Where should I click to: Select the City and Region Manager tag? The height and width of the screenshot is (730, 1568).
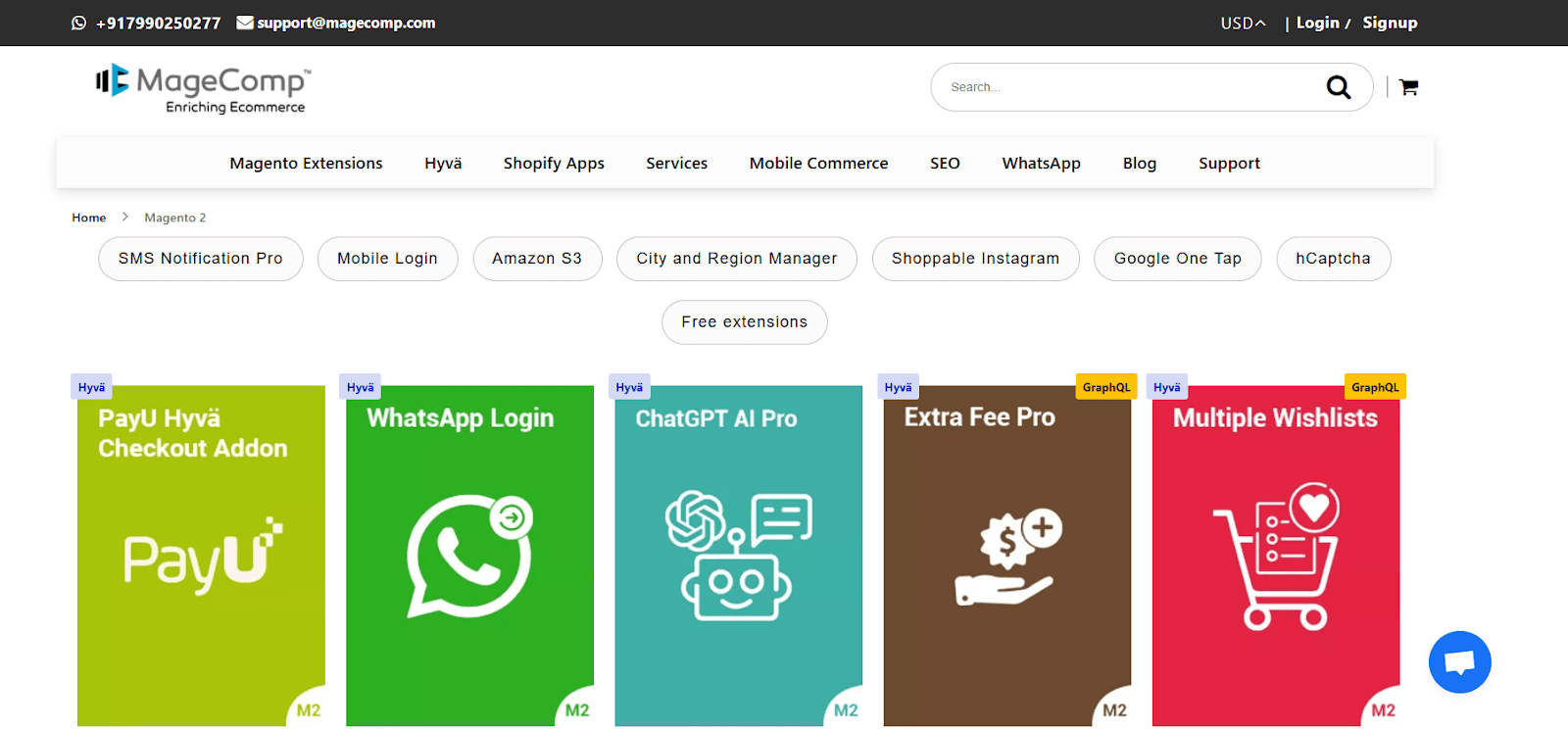point(737,259)
